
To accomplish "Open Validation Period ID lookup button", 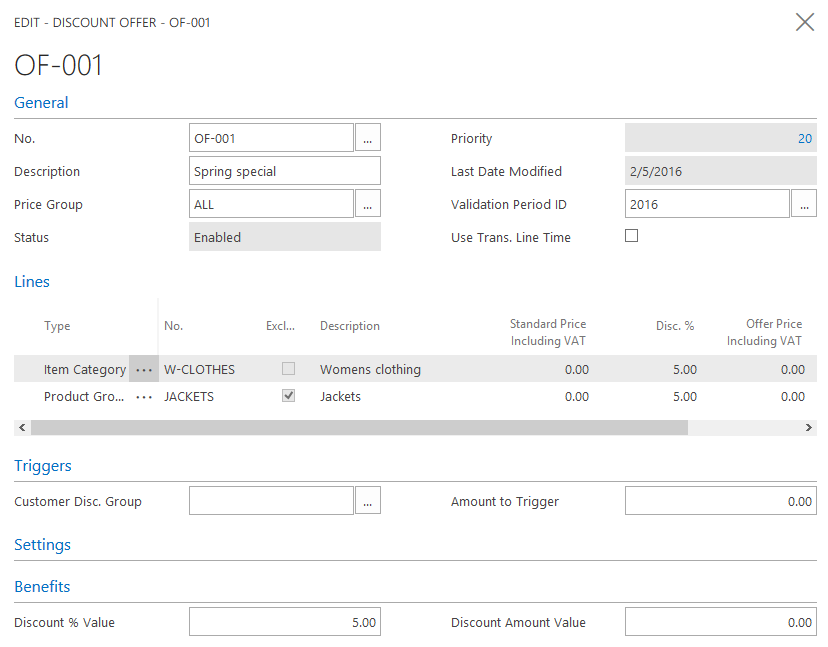I will coord(804,204).
